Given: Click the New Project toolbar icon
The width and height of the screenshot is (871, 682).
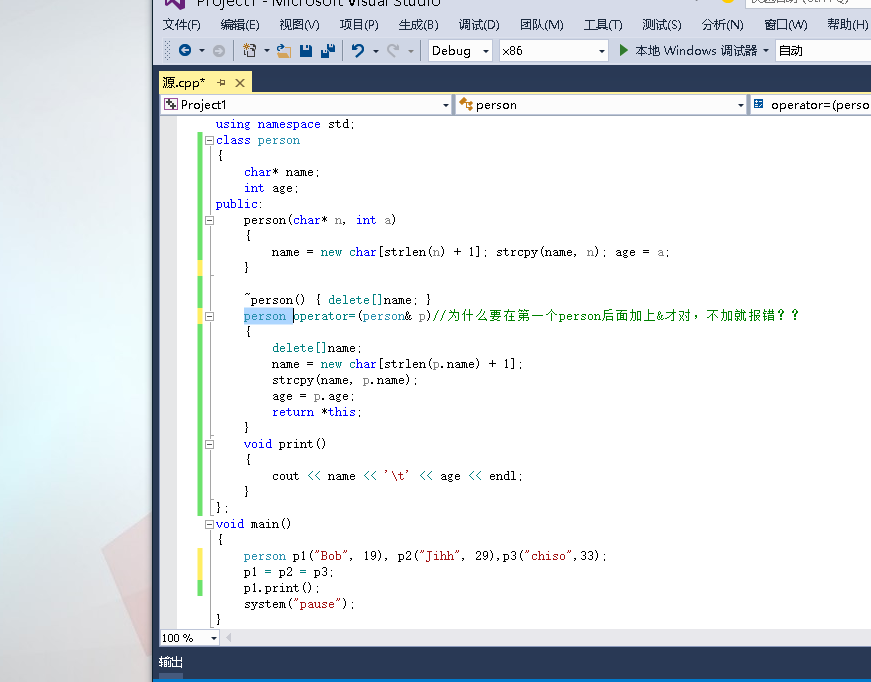Looking at the screenshot, I should [x=249, y=51].
